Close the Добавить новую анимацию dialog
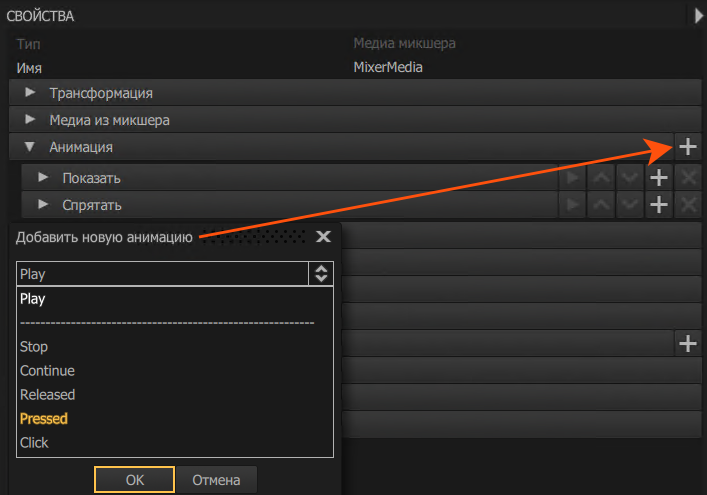 [323, 237]
